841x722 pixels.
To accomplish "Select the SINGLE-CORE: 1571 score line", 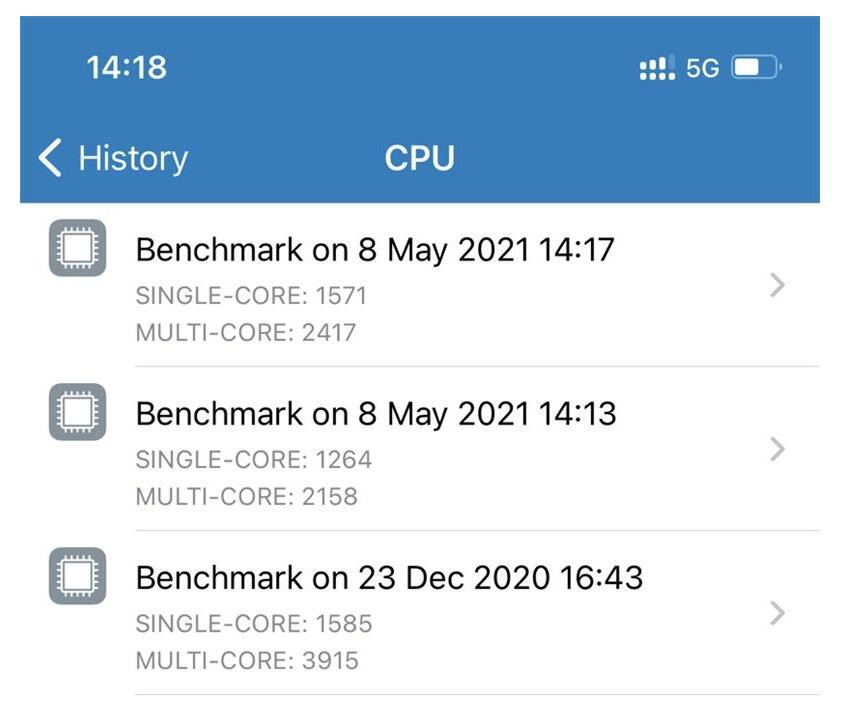I will point(251,296).
